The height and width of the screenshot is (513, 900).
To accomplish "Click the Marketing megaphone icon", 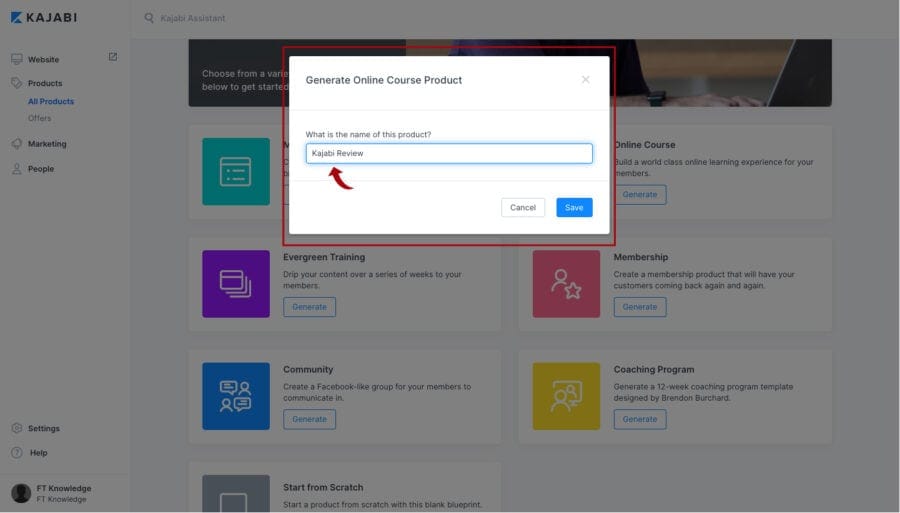I will tap(17, 143).
